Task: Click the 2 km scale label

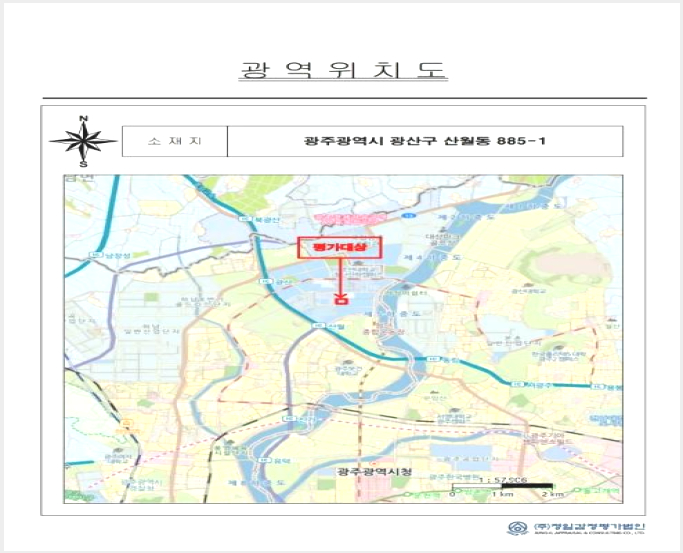Action: [552, 494]
